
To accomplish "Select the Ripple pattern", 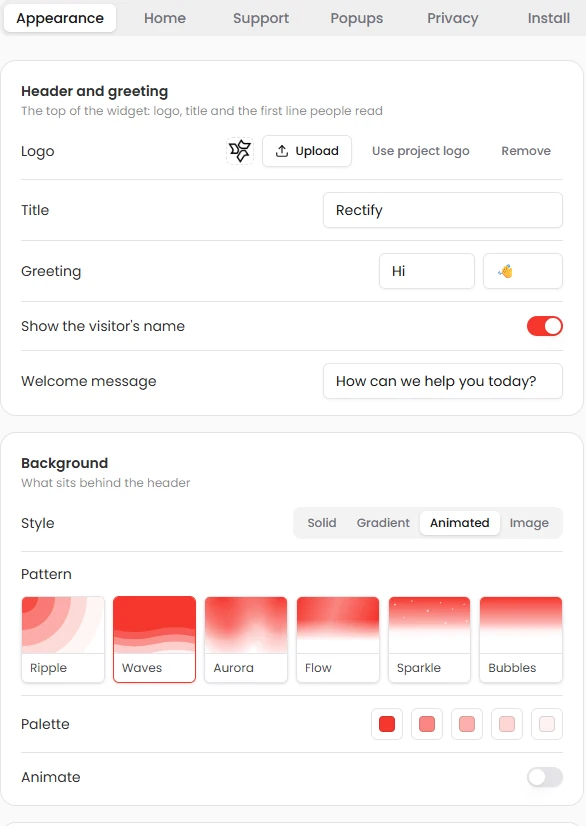I will [63, 640].
